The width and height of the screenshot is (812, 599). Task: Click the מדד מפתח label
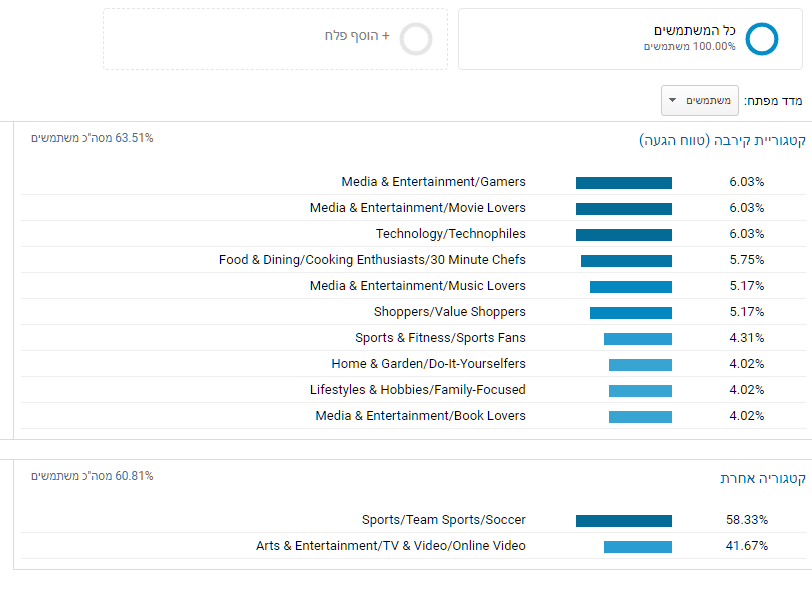tap(773, 101)
